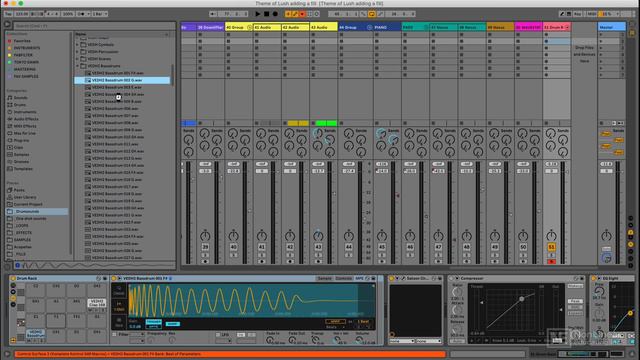The width and height of the screenshot is (640, 360).
Task: Toggle the EQ Eight device activator
Action: (x=594, y=278)
